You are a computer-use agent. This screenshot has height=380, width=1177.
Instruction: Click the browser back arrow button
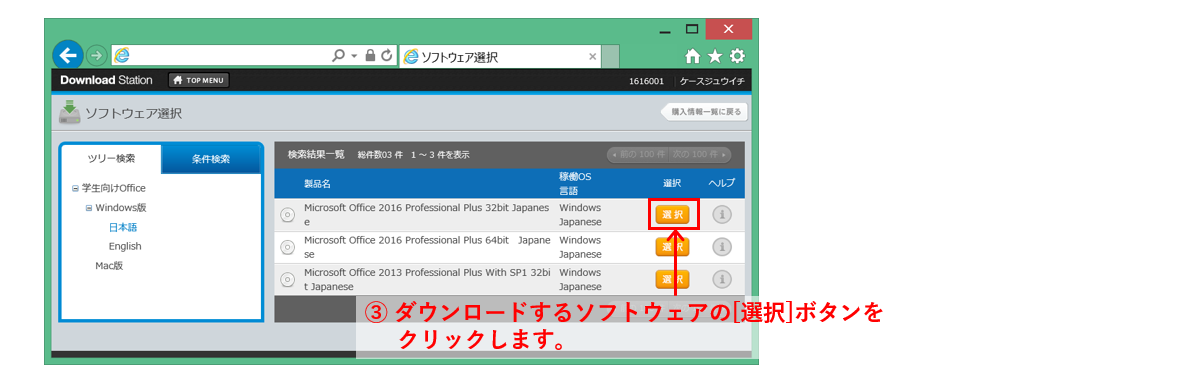pyautogui.click(x=68, y=56)
